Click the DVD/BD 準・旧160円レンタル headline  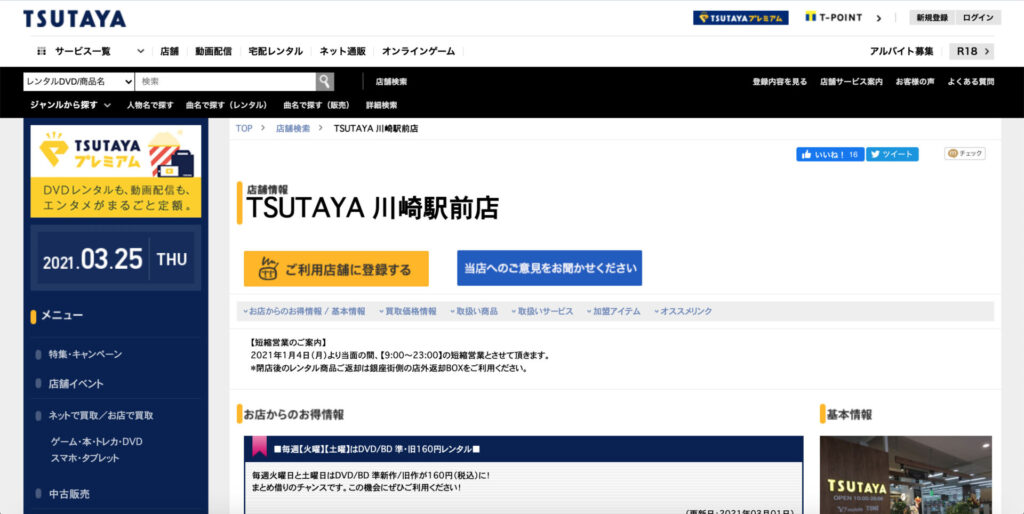coord(377,449)
